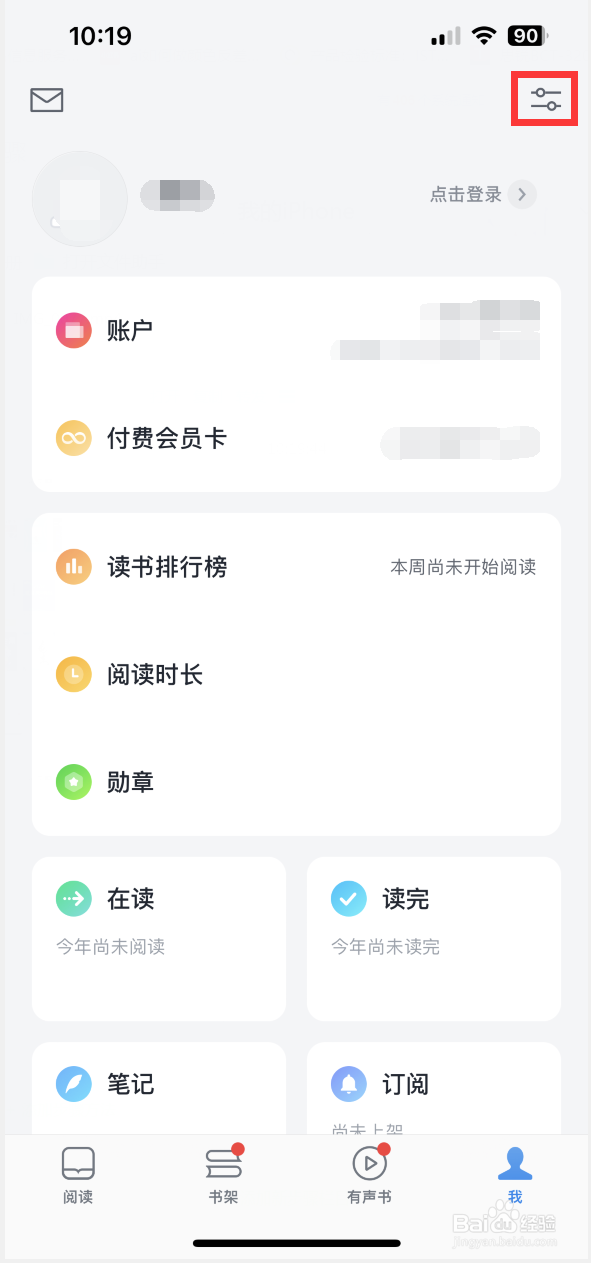Open 阅读时长 via the clock icon
591x1263 pixels.
click(71, 674)
